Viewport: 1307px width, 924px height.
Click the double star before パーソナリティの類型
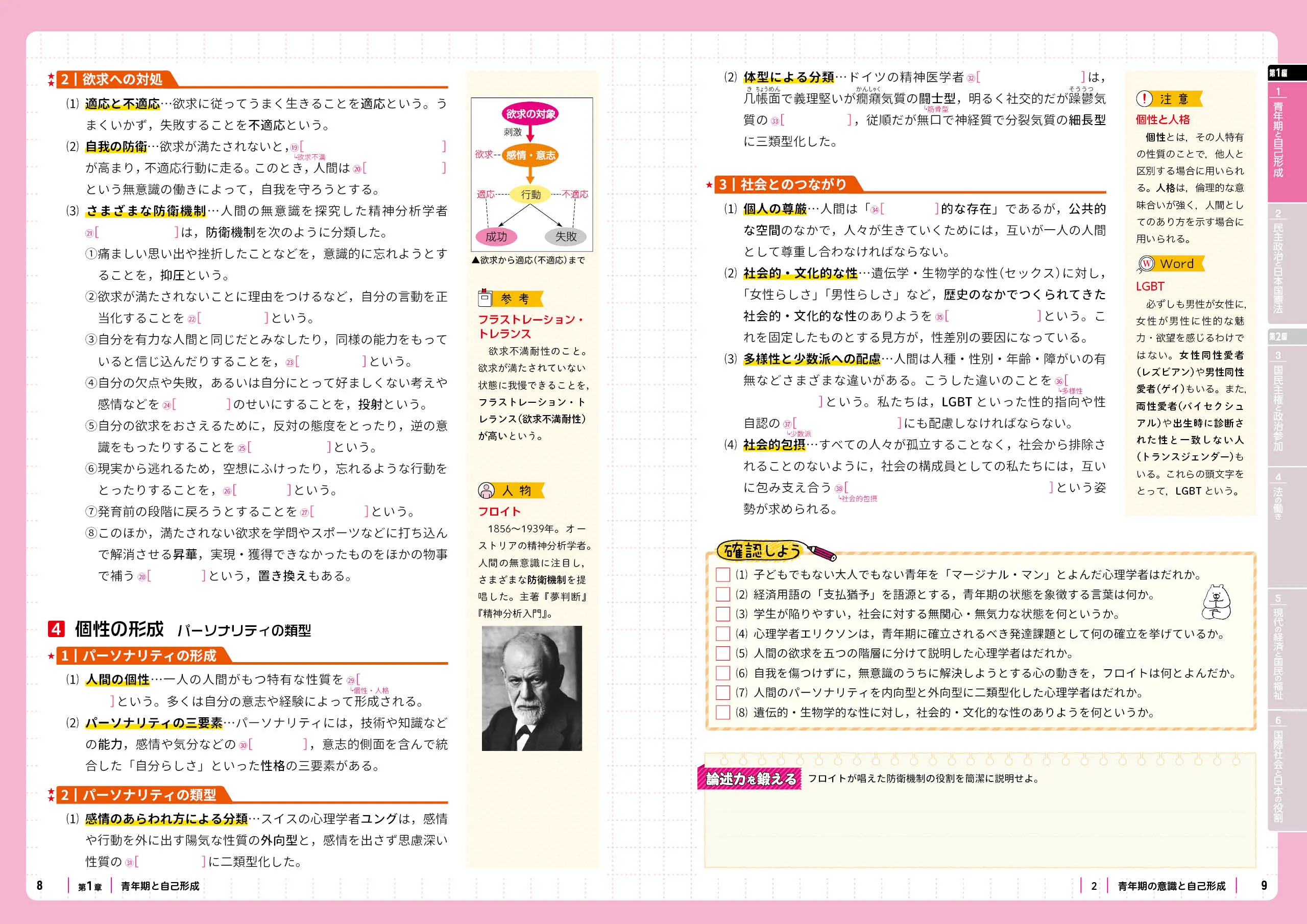(51, 795)
